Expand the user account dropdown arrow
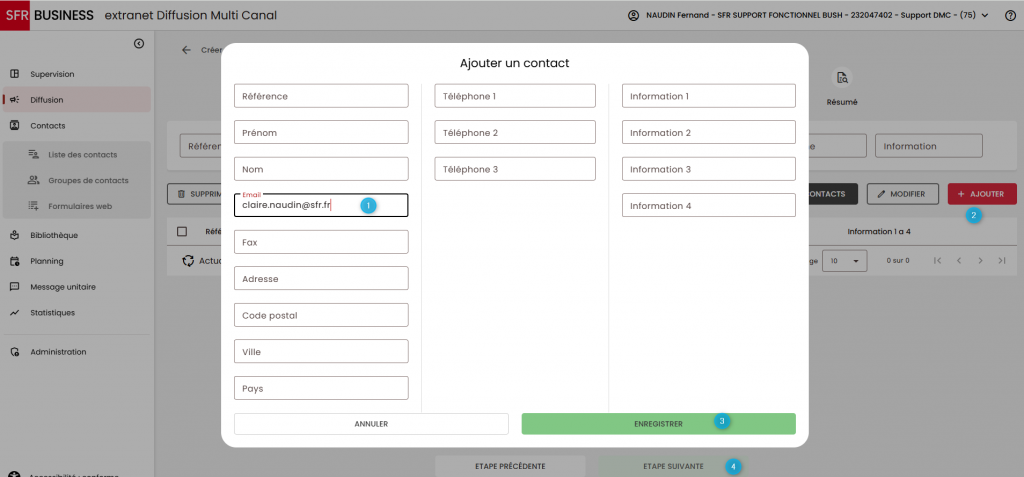Screen dimensions: 1024x477 tap(985, 15)
